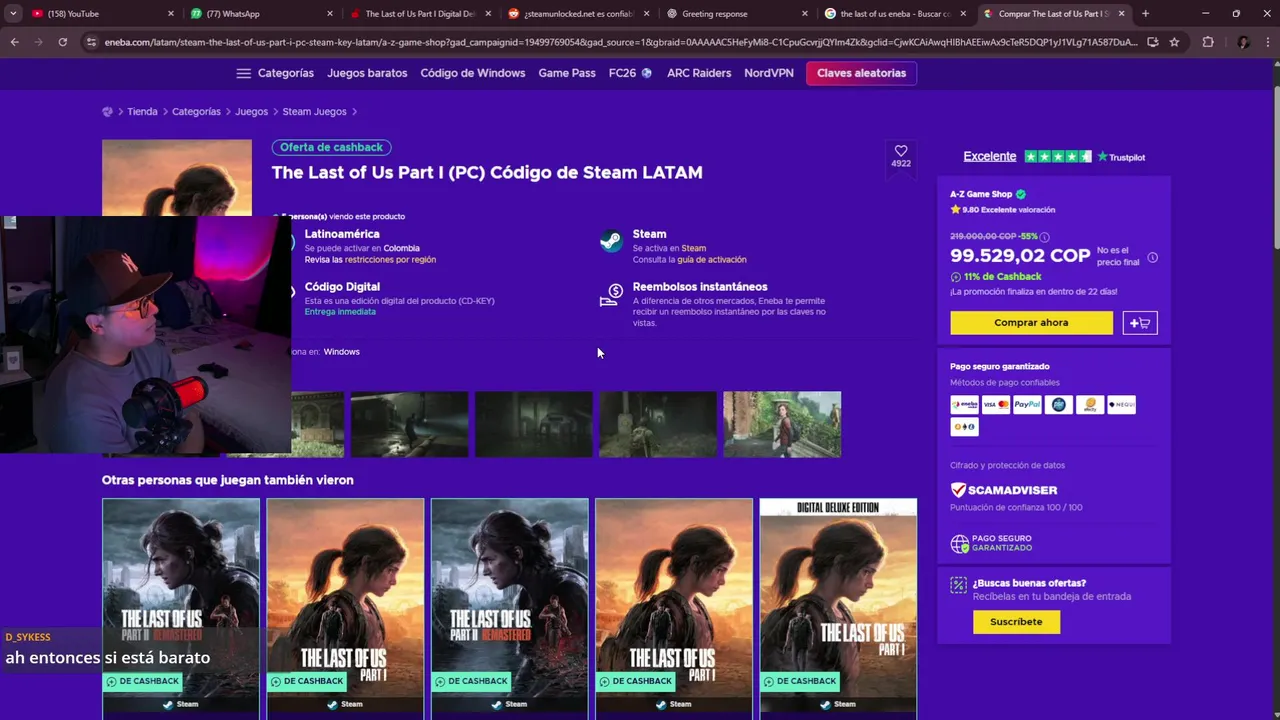
Task: Click the Claves aleatorias button
Action: coord(861,73)
